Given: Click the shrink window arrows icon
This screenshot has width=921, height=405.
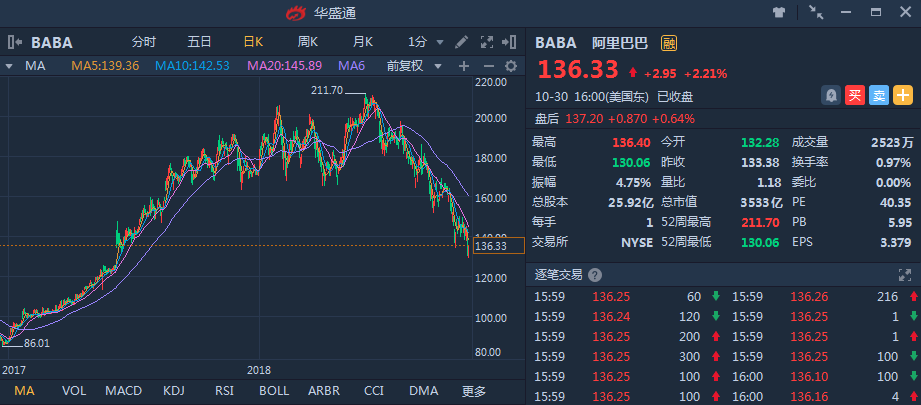Looking at the screenshot, I should coord(816,13).
